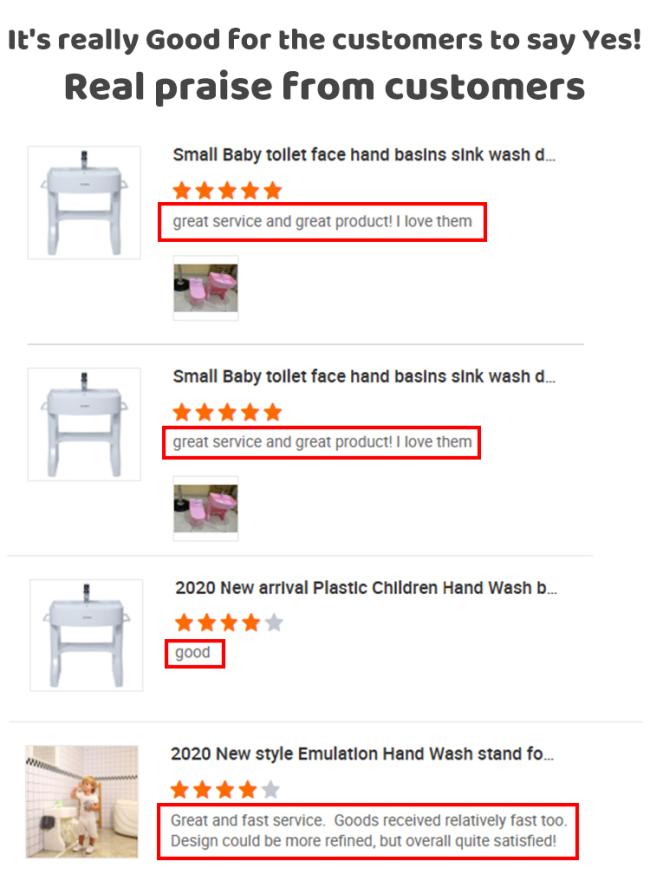Click second review's white sink product thumbnail
This screenshot has width=650, height=894.
[x=84, y=424]
